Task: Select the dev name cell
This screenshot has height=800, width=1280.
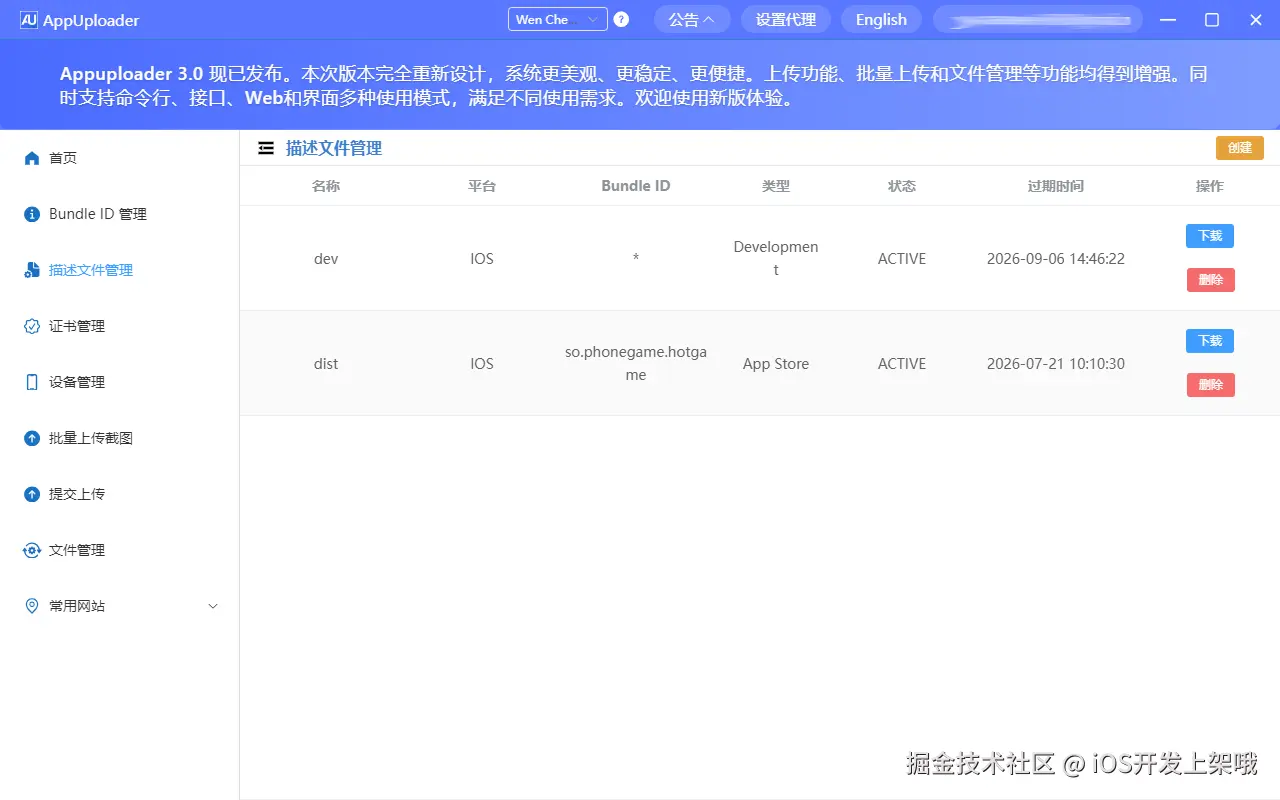Action: [326, 258]
